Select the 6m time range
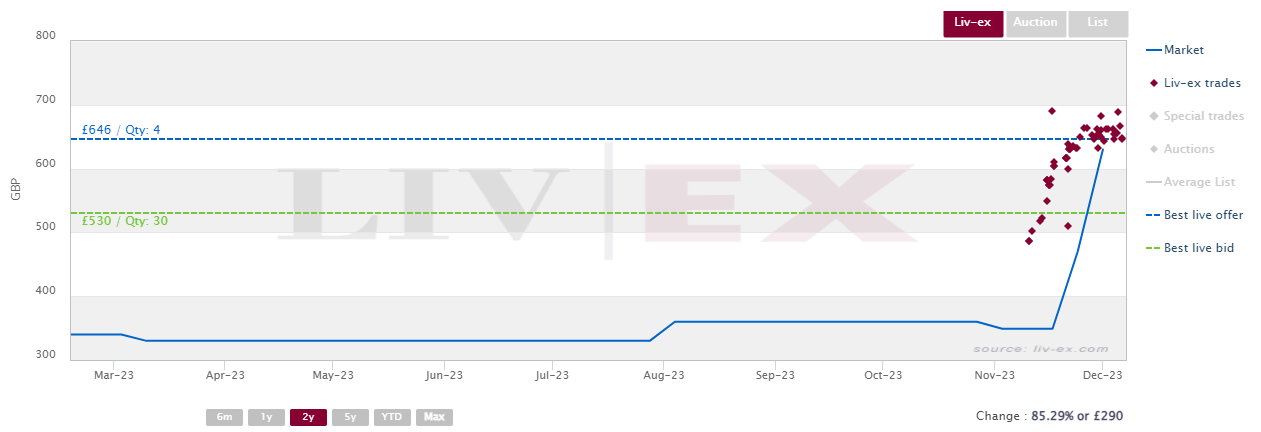Image resolution: width=1261 pixels, height=432 pixels. coord(224,417)
